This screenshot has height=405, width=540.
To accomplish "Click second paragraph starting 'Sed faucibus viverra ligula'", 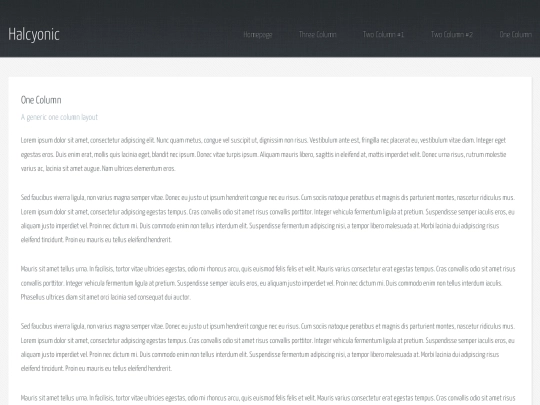I will [268, 347].
